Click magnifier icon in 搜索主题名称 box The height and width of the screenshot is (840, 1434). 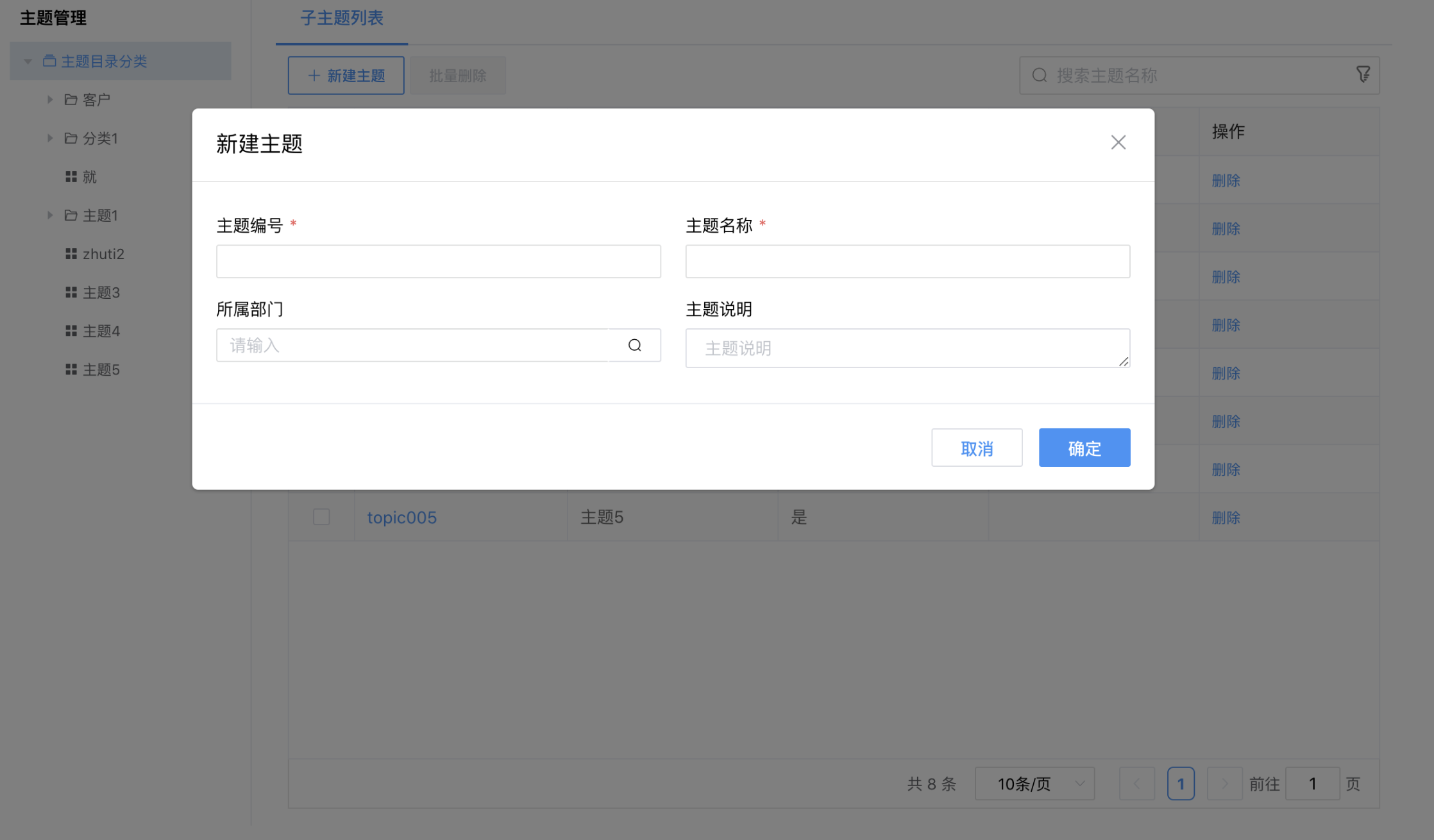coord(1040,76)
